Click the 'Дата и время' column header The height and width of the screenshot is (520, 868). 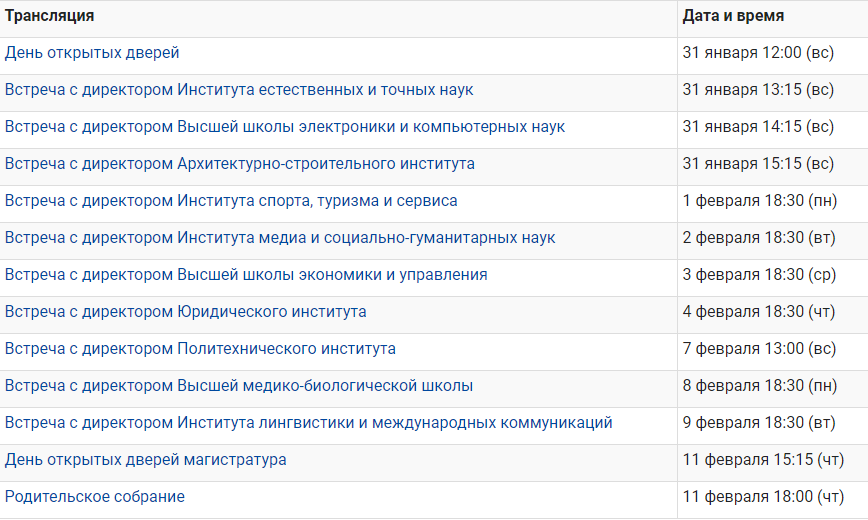pos(733,16)
